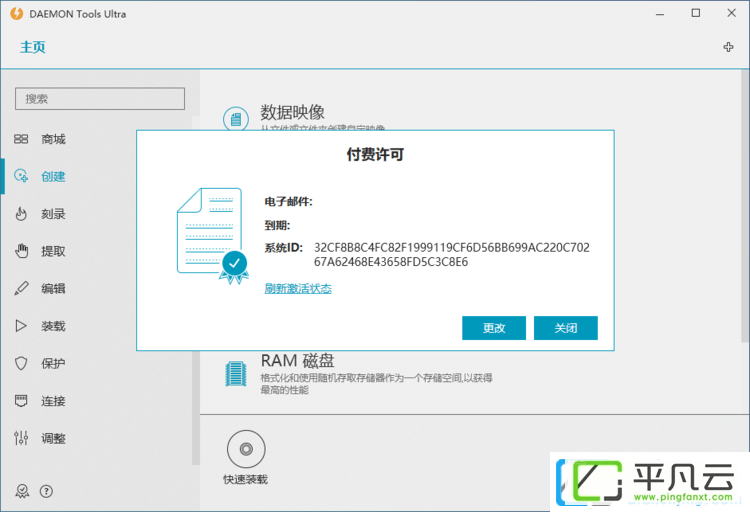Open the 提取 section
Viewport: 750px width, 512px height.
tap(53, 251)
